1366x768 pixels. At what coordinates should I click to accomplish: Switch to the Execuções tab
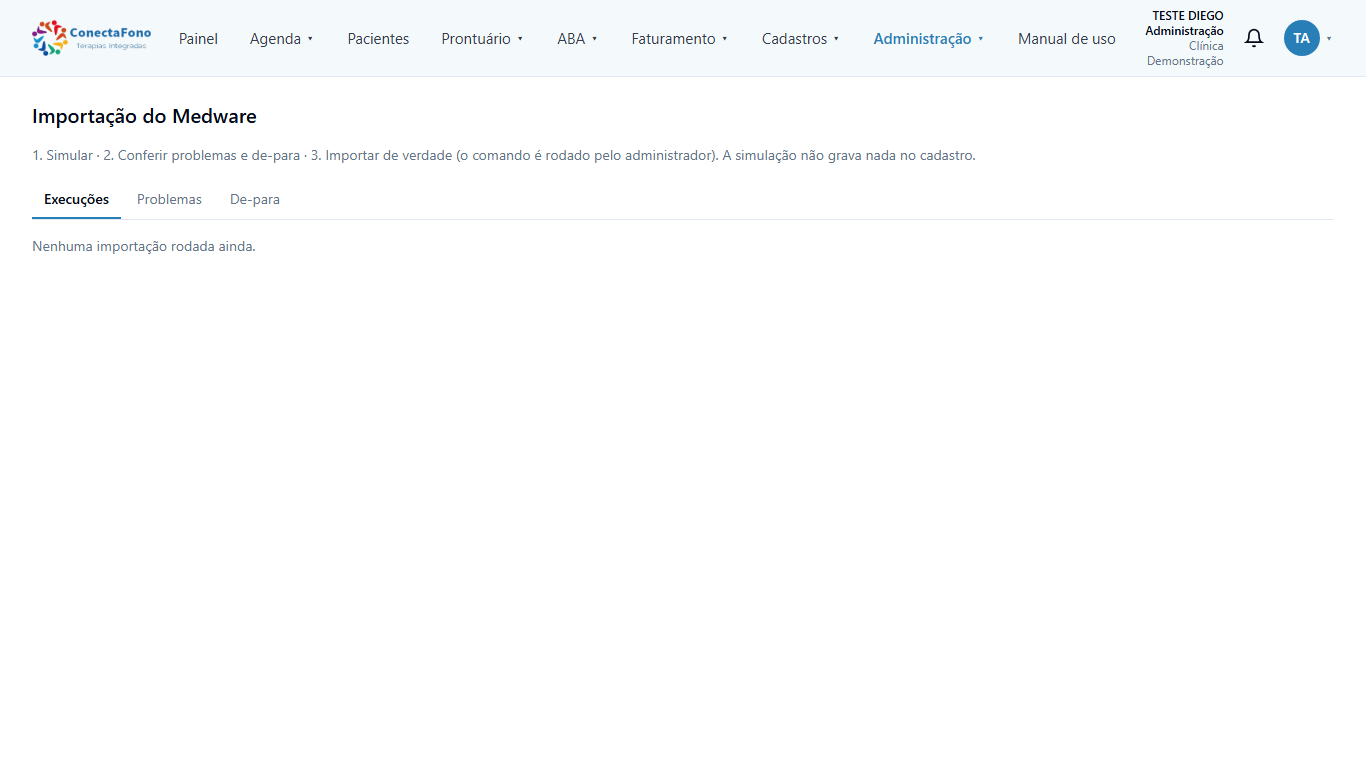coord(76,200)
